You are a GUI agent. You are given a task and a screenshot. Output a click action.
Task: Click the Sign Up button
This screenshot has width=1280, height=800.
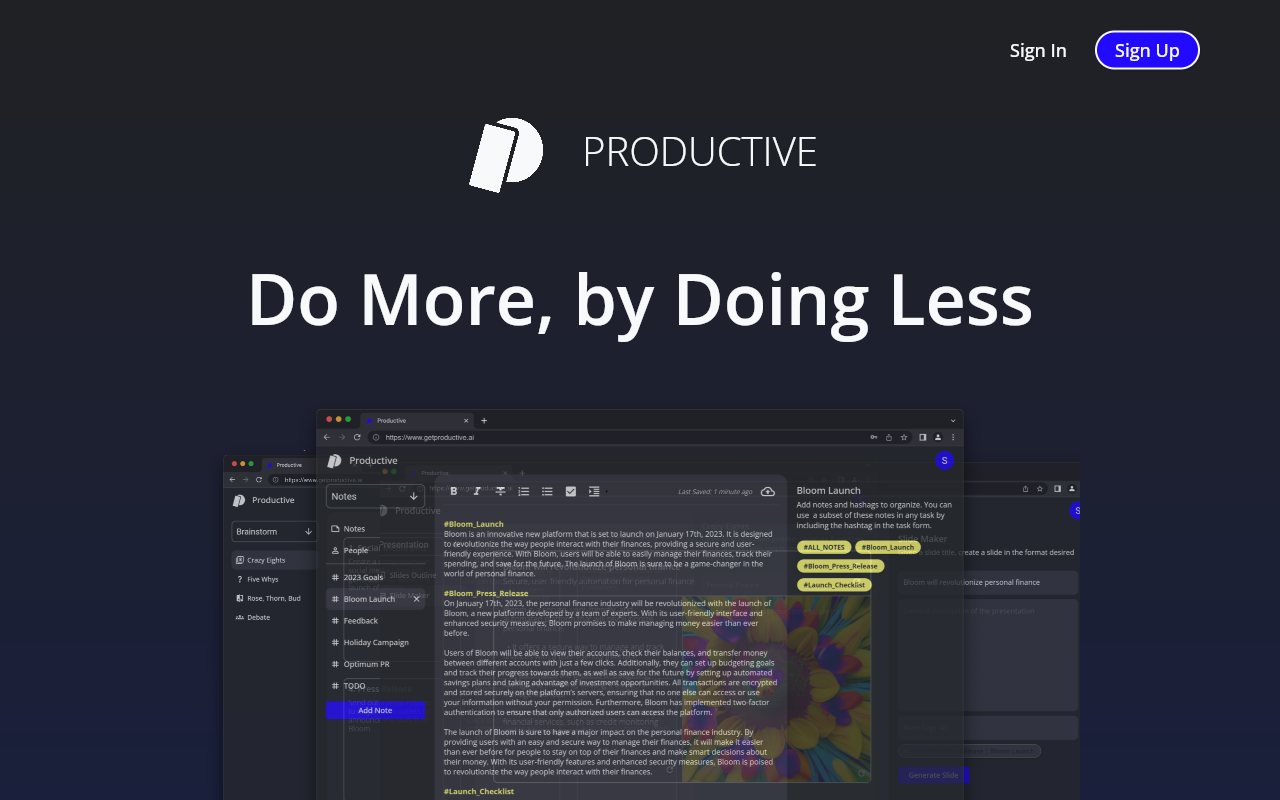[1147, 50]
